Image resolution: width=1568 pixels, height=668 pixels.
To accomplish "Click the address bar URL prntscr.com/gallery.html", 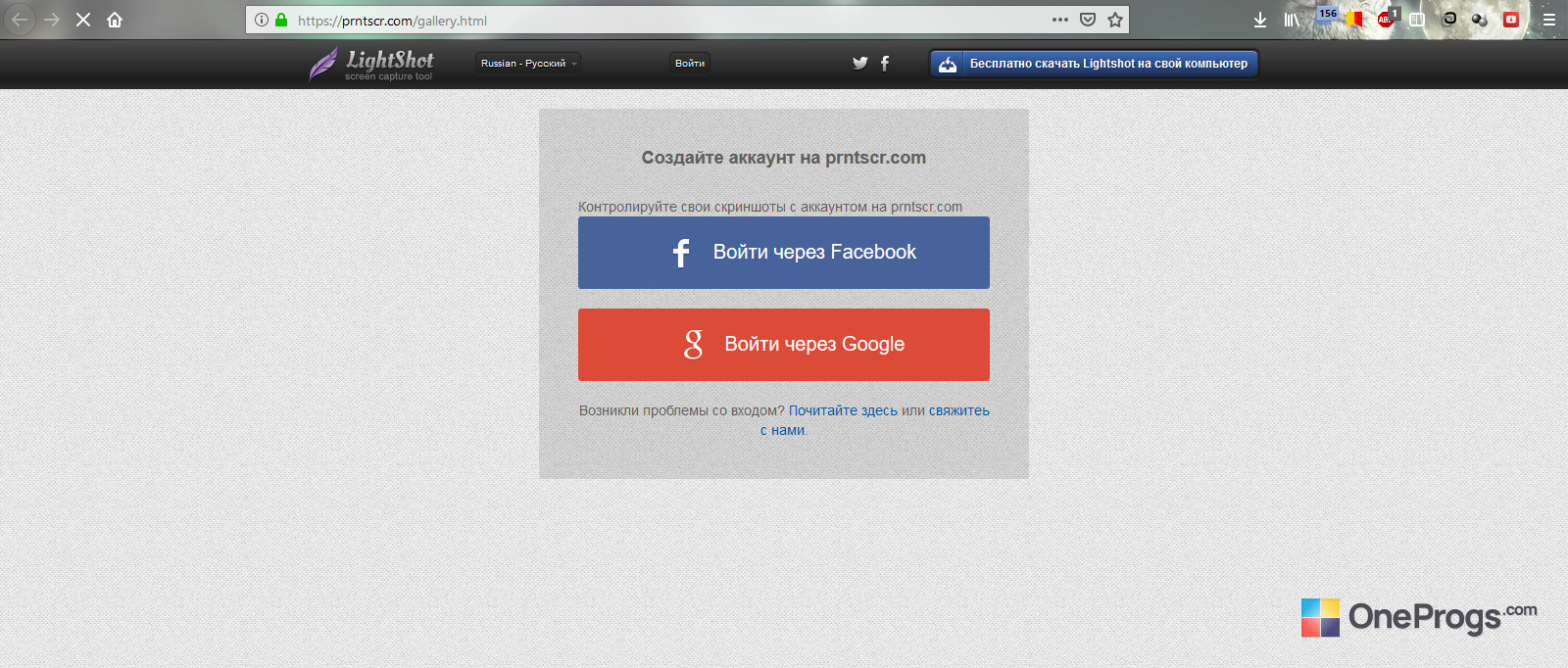I will click(392, 21).
